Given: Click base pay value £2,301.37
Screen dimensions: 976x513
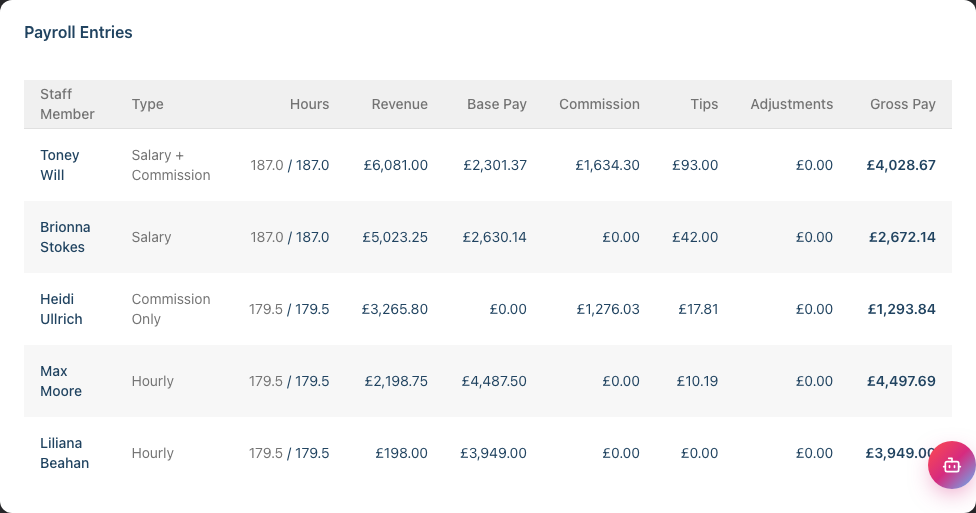Looking at the screenshot, I should (x=495, y=165).
